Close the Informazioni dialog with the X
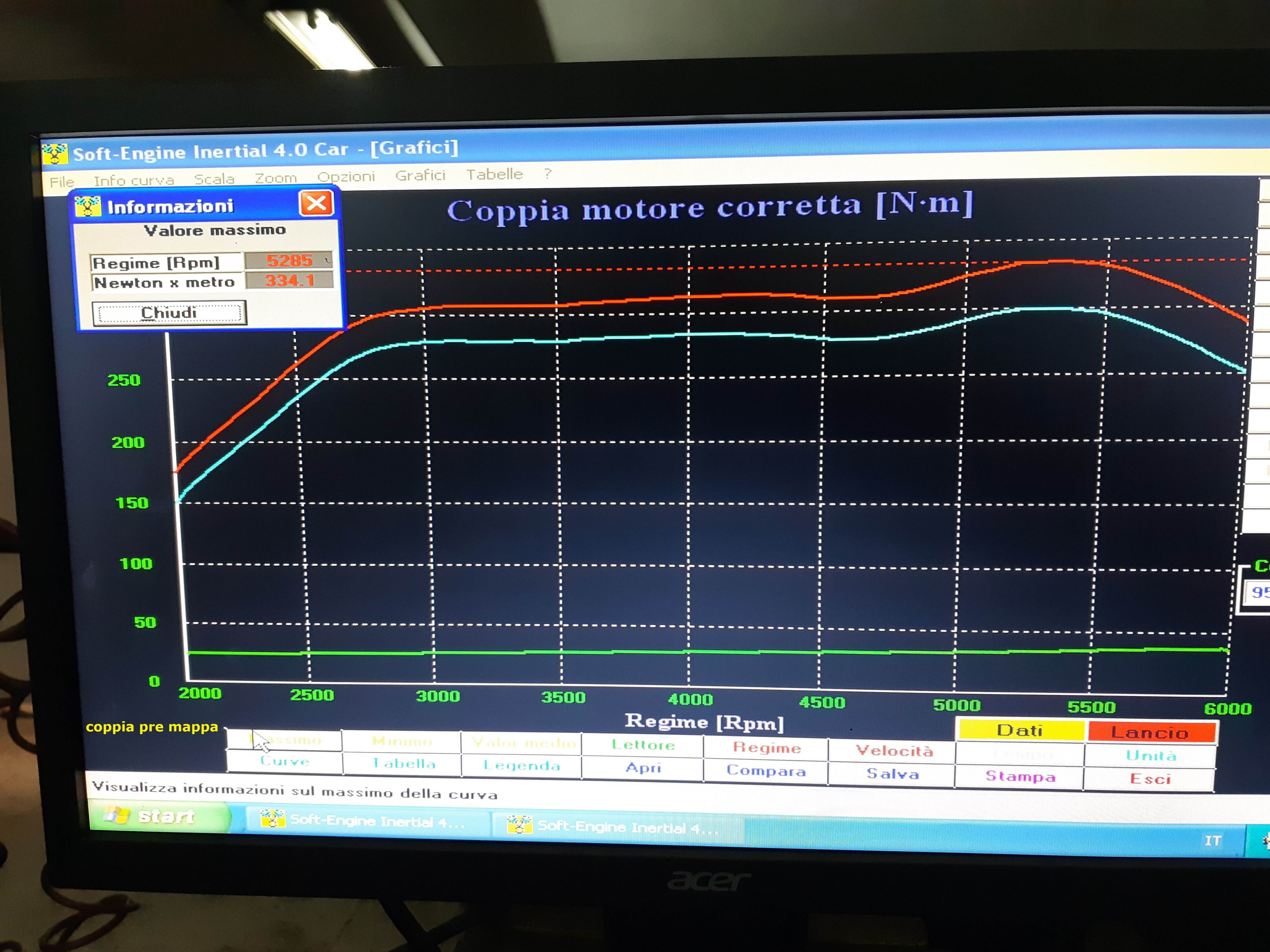The width and height of the screenshot is (1270, 952). tap(316, 203)
